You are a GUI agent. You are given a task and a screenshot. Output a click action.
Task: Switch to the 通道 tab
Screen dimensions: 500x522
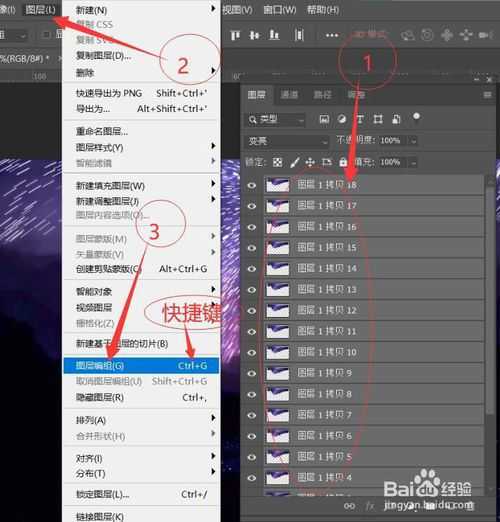[x=289, y=95]
